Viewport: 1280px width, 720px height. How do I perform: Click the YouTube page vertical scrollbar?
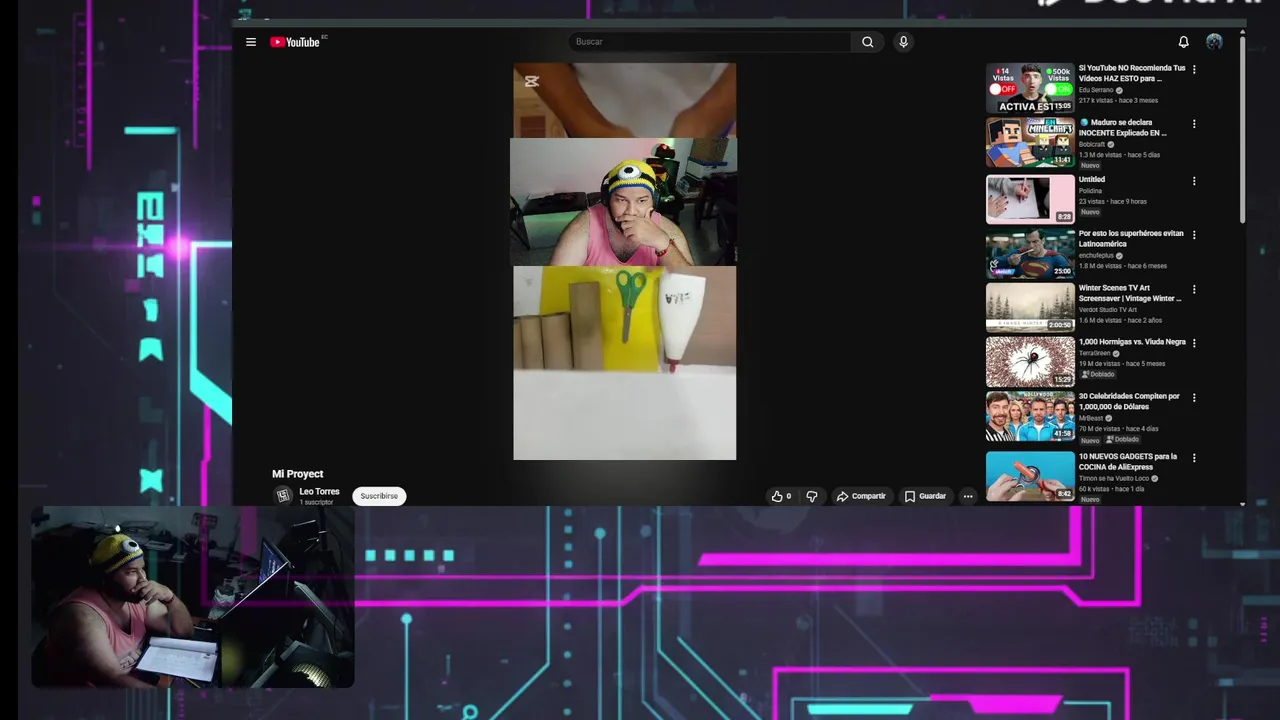1242,130
